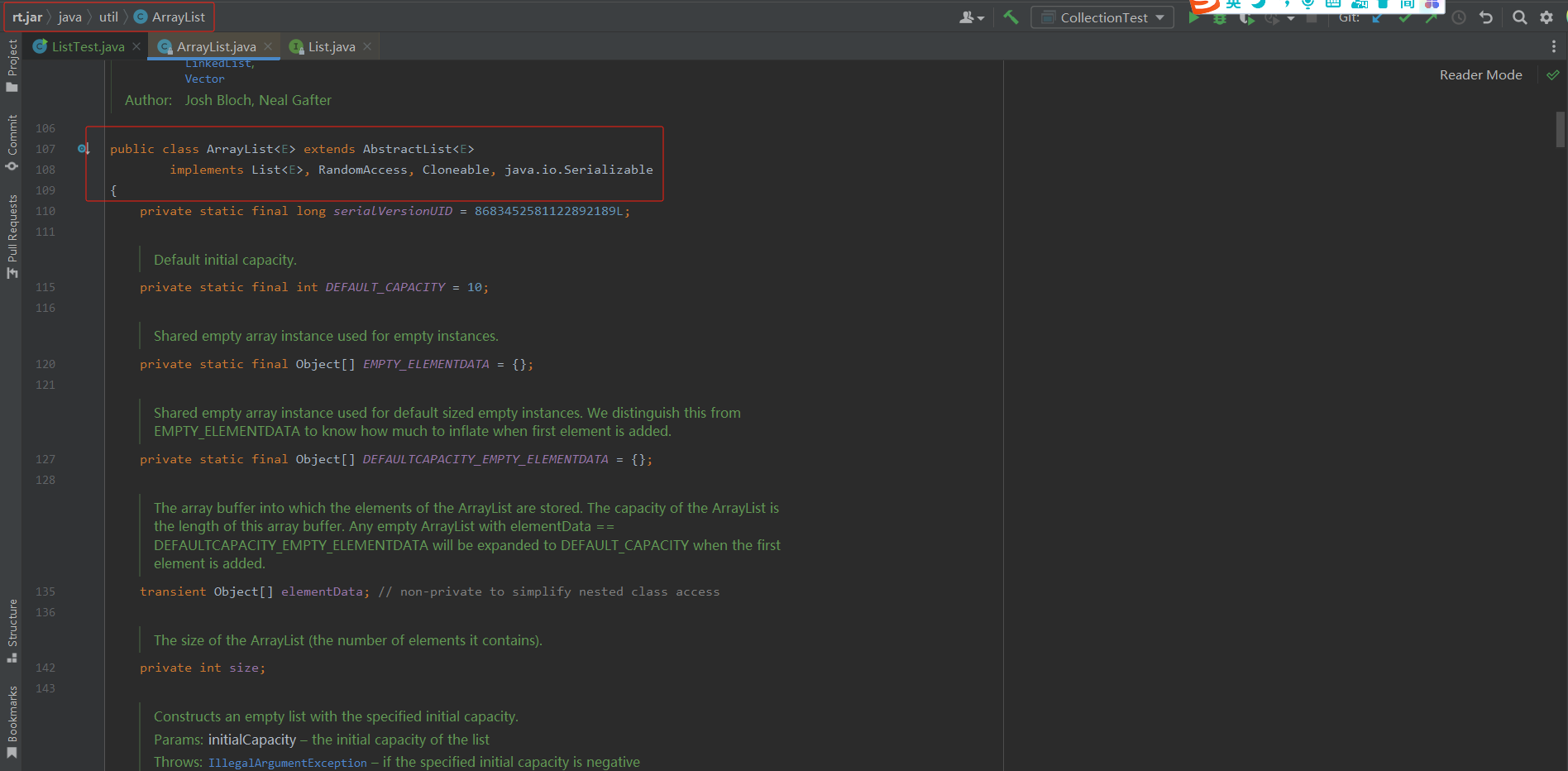Click java in the breadcrumb path
Image resolution: width=1568 pixels, height=771 pixels.
click(x=69, y=17)
